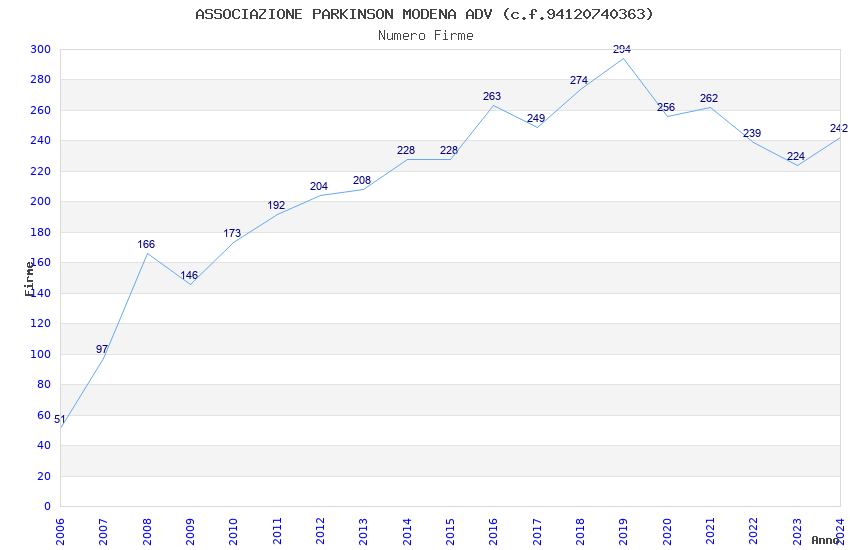Click the x-axis year 2019

click(x=623, y=532)
